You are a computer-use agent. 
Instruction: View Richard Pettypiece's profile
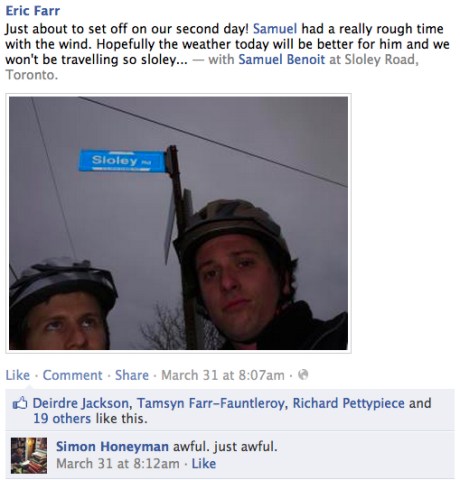click(x=348, y=403)
